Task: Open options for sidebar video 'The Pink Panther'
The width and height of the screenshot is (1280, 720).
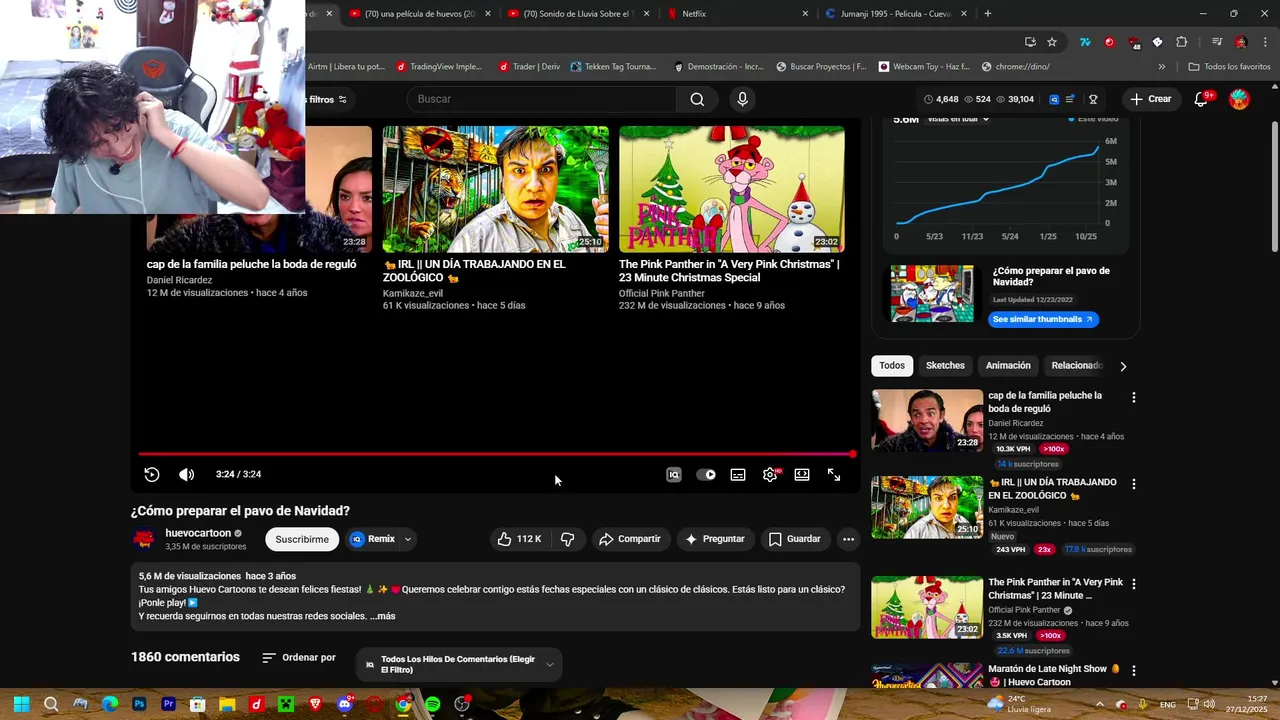Action: (1133, 584)
